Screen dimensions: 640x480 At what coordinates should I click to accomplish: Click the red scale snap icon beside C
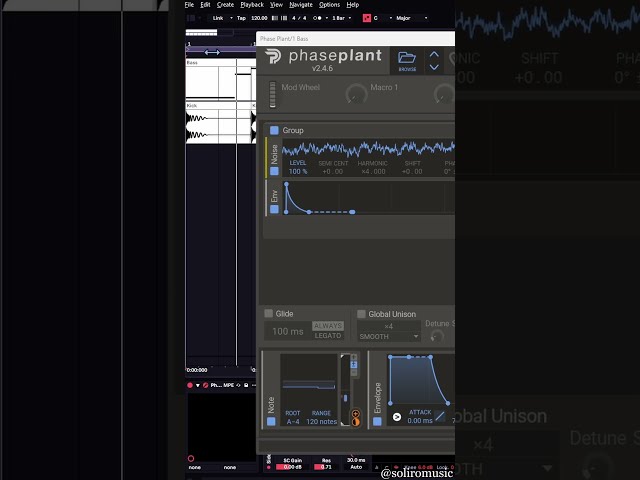(367, 18)
